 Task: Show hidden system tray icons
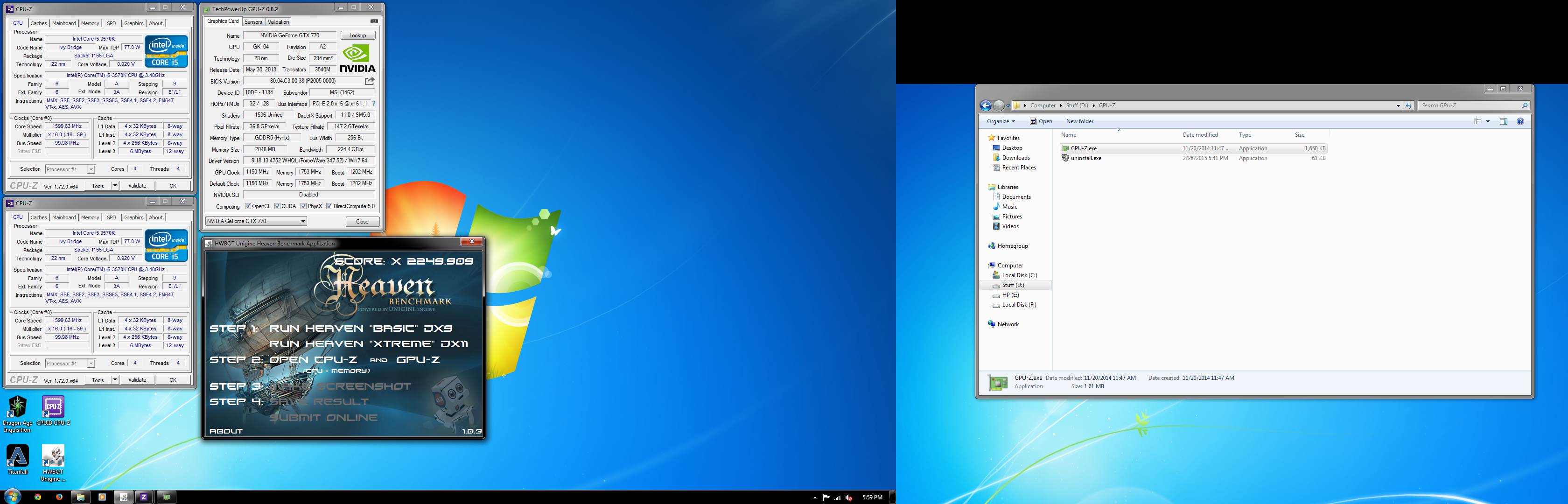point(814,497)
